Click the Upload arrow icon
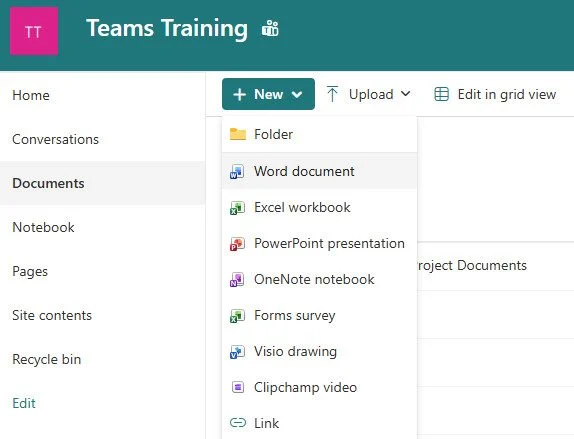This screenshot has height=439, width=574. pyautogui.click(x=332, y=94)
